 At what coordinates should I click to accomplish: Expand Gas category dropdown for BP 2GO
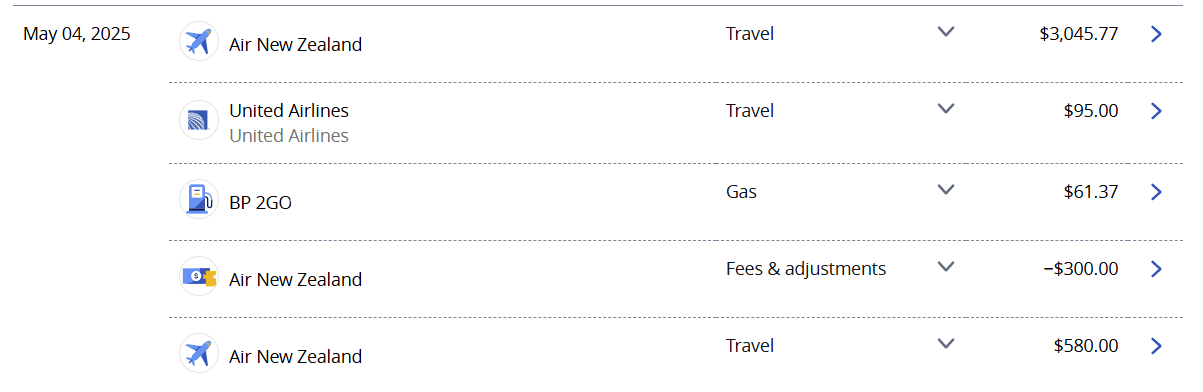946,189
